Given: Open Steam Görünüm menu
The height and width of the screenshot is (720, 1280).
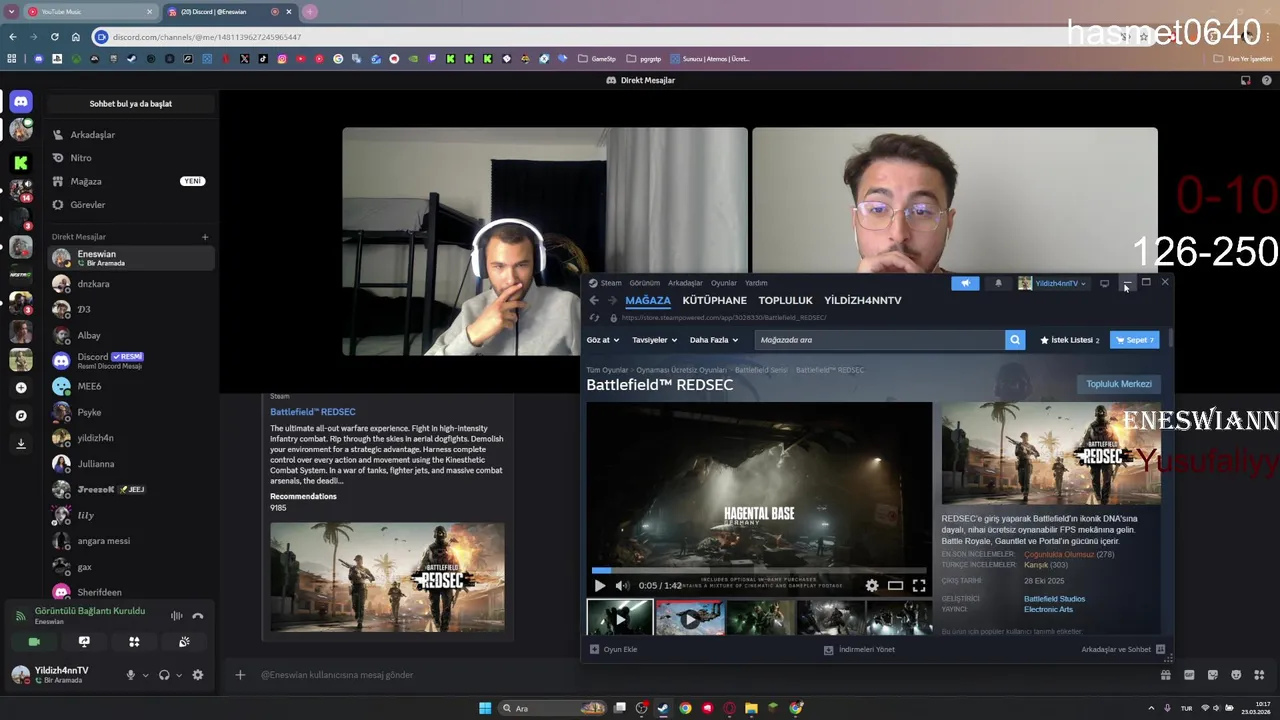Looking at the screenshot, I should tap(644, 283).
